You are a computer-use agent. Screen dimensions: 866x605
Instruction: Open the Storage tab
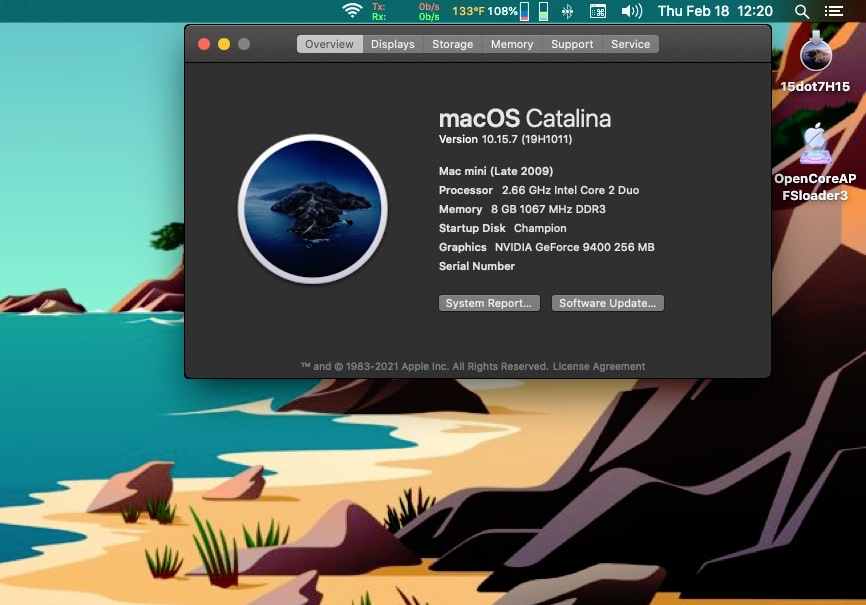[452, 44]
